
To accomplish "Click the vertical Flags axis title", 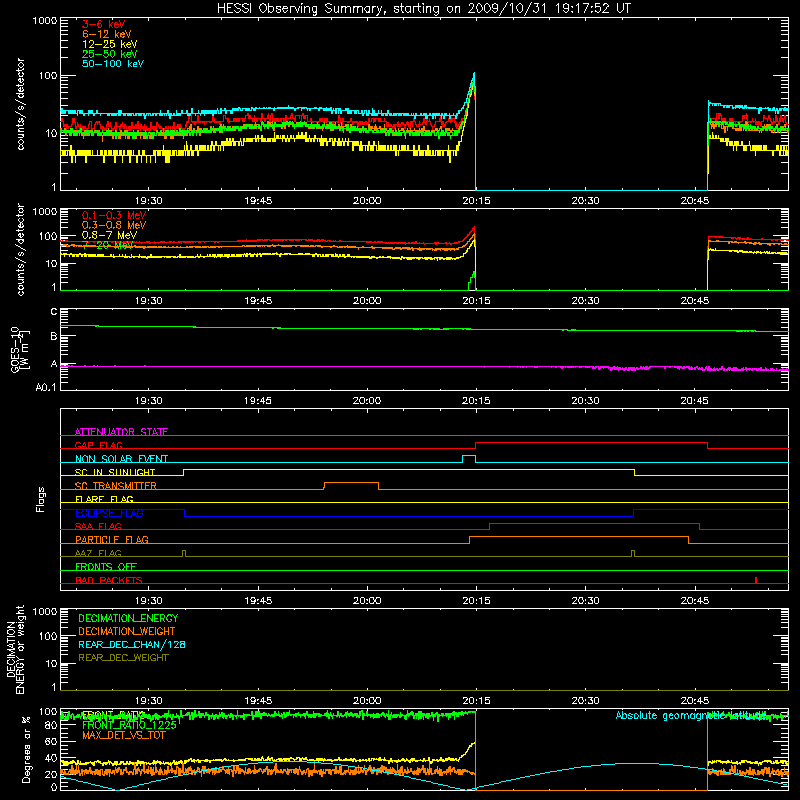I will click(41, 499).
